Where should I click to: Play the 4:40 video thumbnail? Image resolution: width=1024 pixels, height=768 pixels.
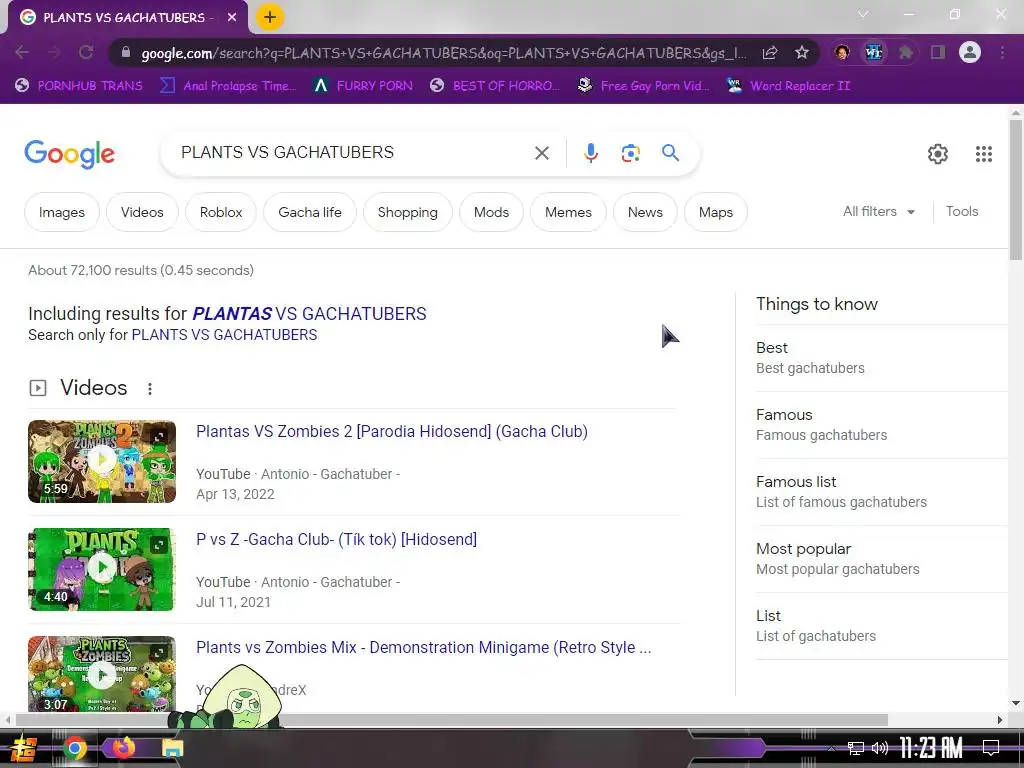click(102, 569)
